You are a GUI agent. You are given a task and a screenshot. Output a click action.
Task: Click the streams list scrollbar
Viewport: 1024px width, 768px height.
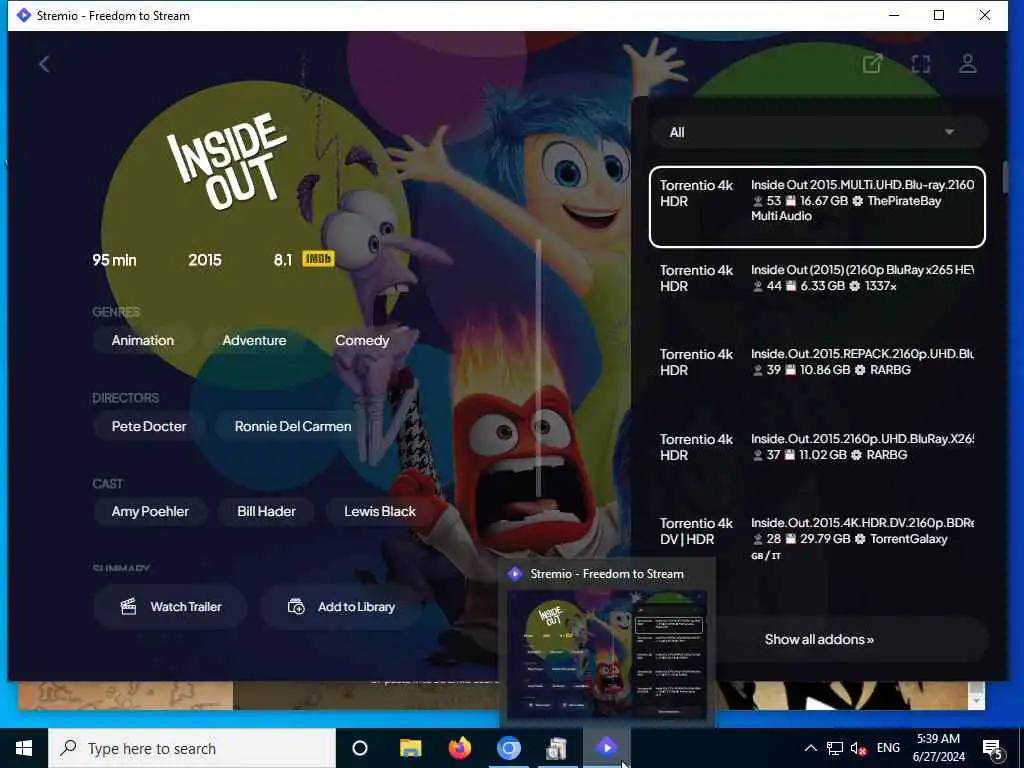[x=1006, y=176]
